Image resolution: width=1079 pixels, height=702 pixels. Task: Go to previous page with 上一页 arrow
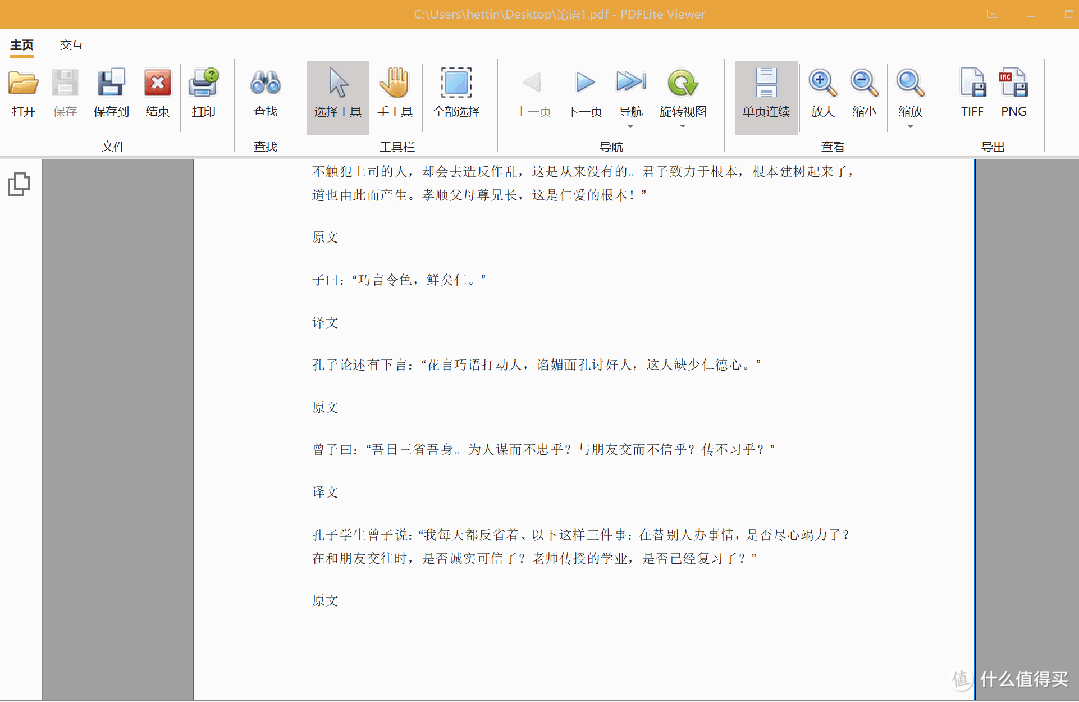pos(533,83)
